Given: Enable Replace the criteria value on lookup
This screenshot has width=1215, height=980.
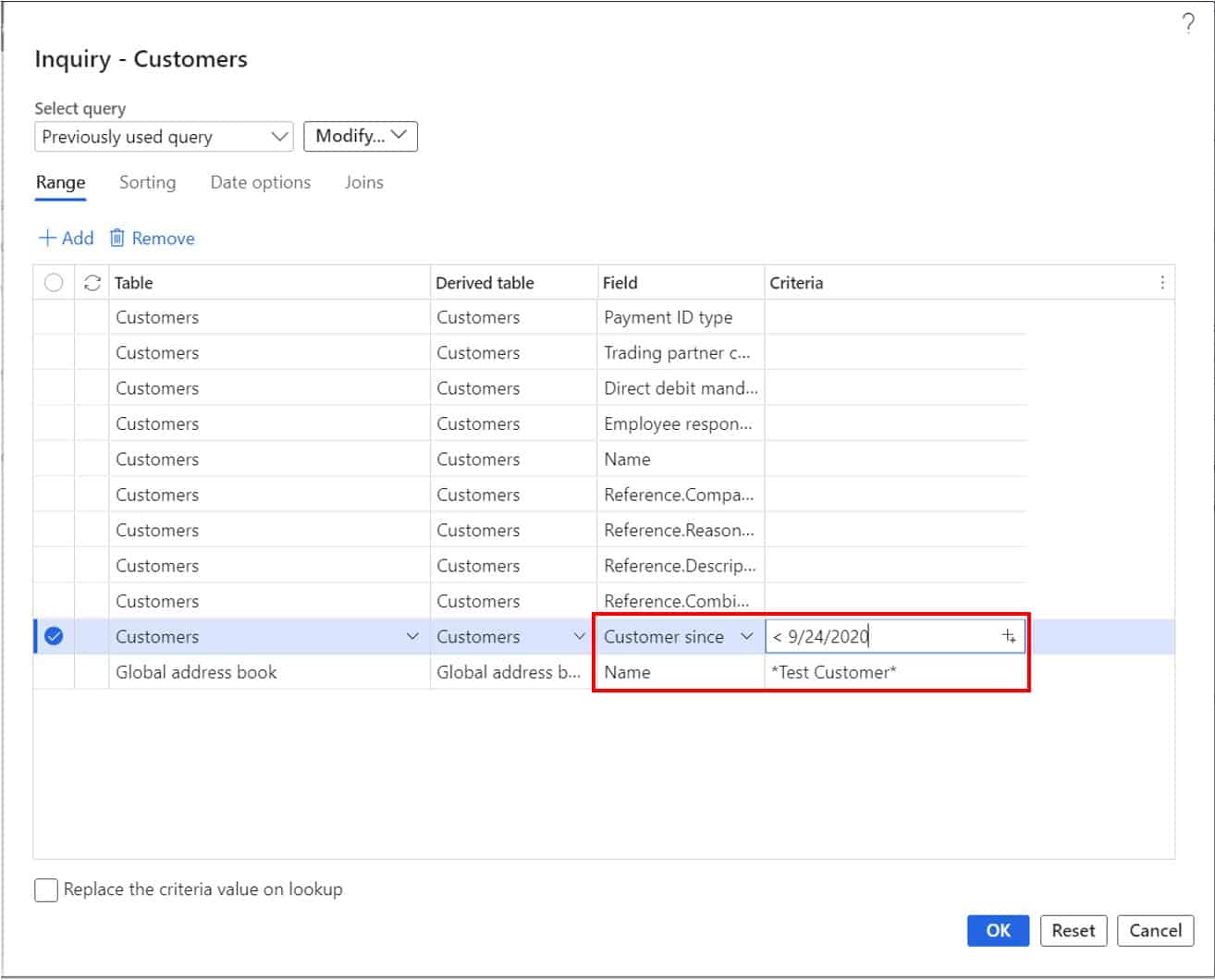Looking at the screenshot, I should coord(45,889).
